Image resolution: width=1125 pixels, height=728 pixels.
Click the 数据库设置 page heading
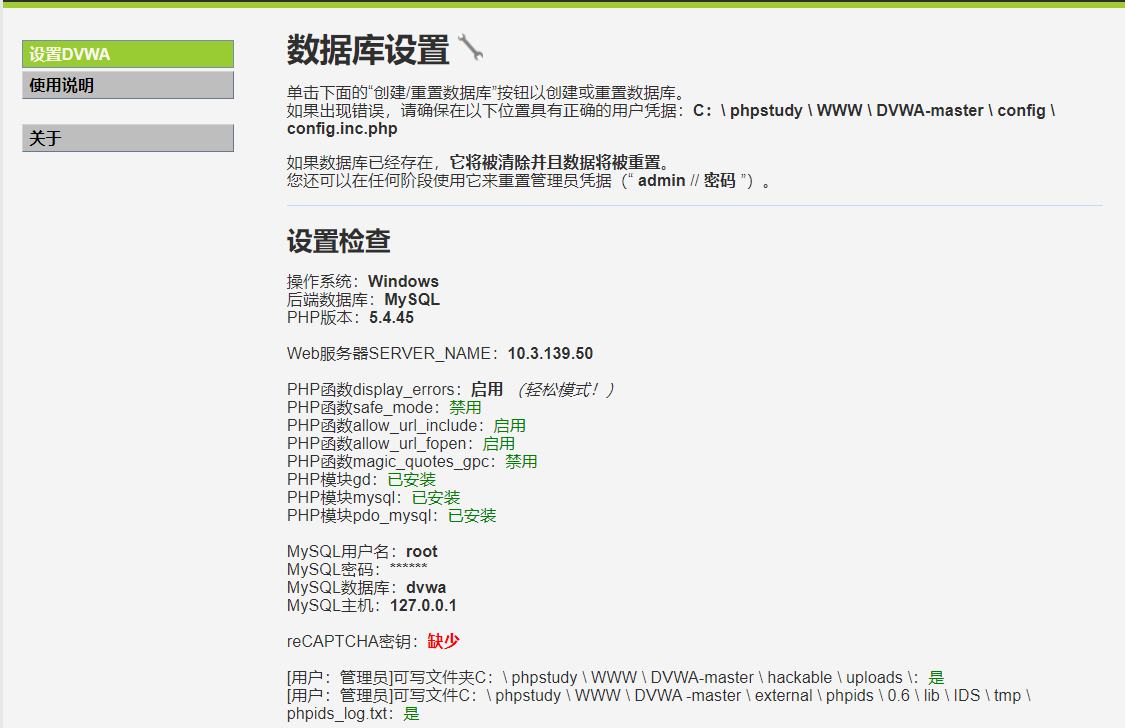(368, 50)
